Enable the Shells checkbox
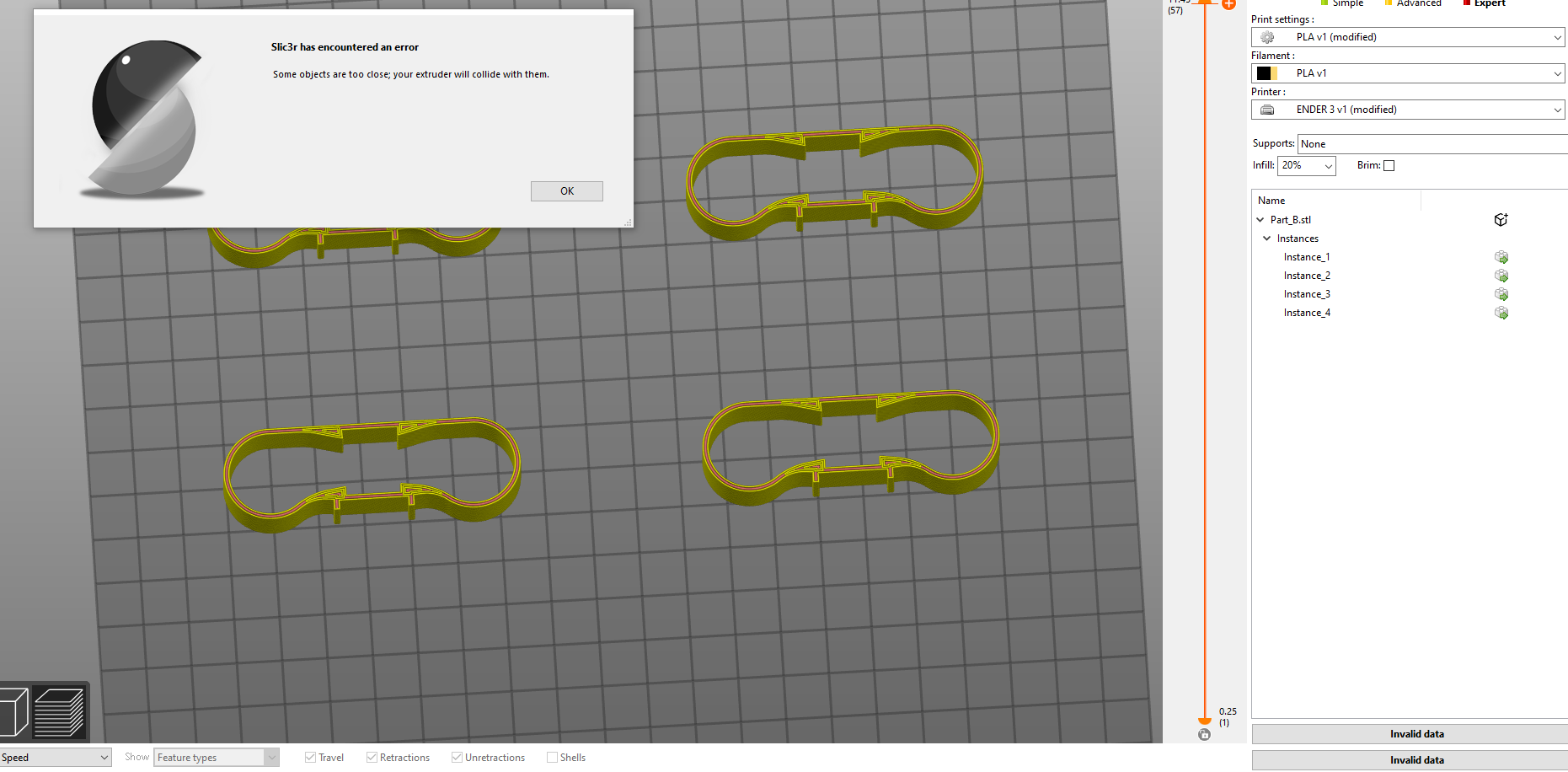 (x=550, y=757)
